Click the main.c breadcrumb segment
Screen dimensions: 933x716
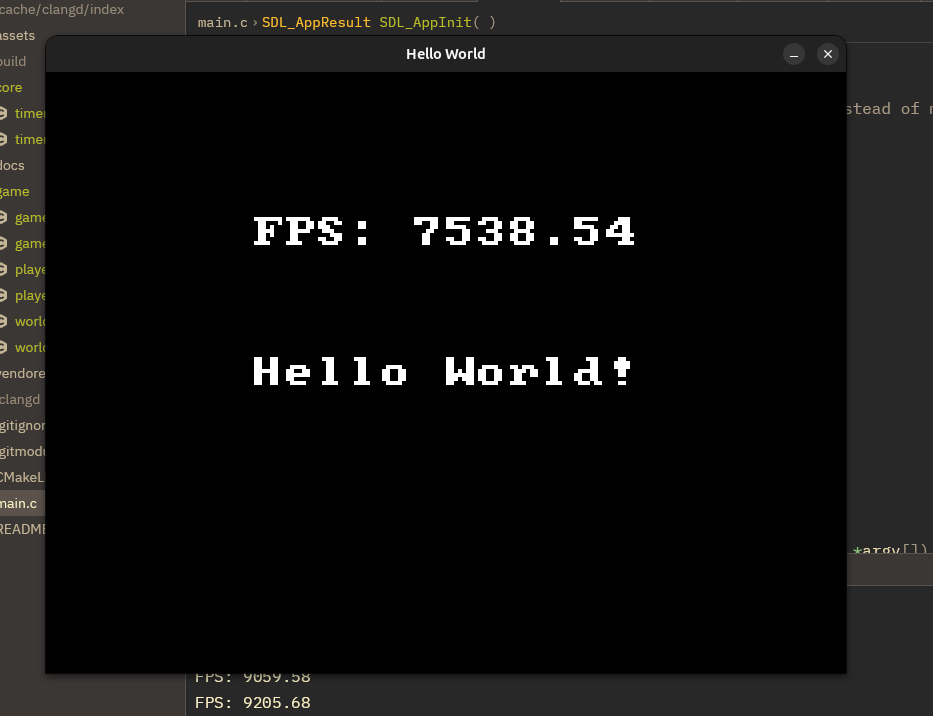tap(222, 22)
